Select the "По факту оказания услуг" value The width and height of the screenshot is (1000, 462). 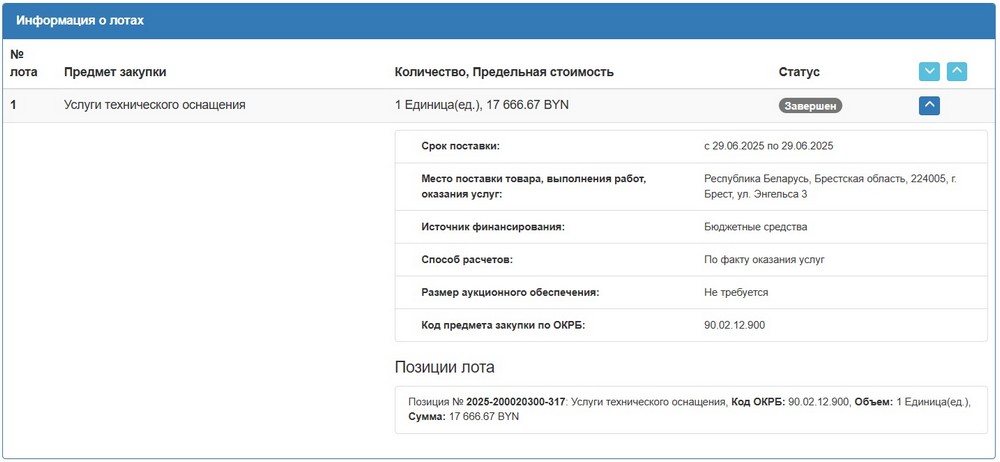coord(764,260)
